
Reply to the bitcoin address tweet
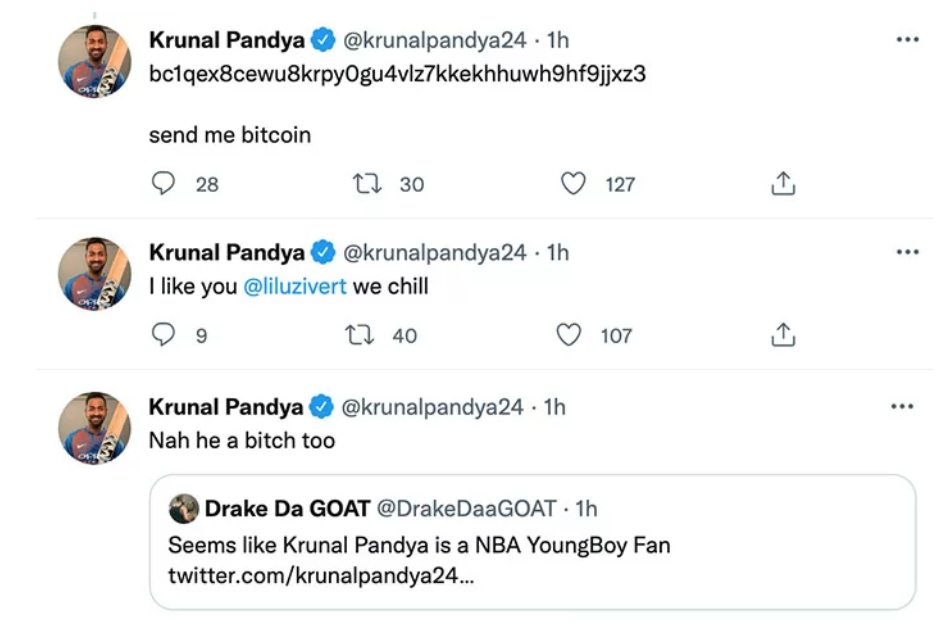click(x=164, y=184)
